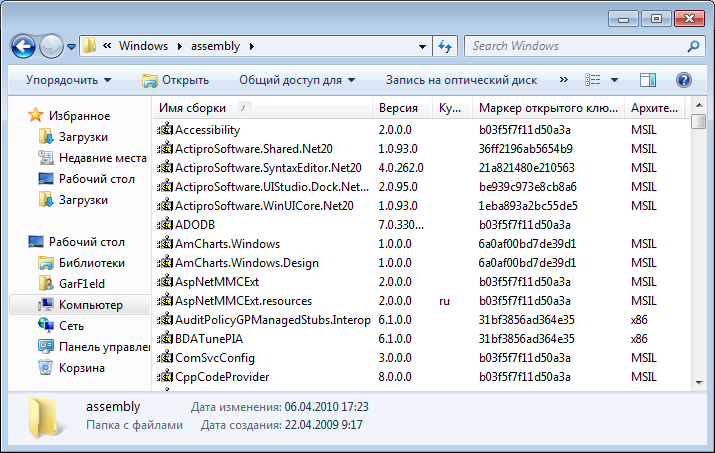Screen dimensions: 715x453
Task: Click the Корзина recycle bin icon
Action: [x=46, y=367]
